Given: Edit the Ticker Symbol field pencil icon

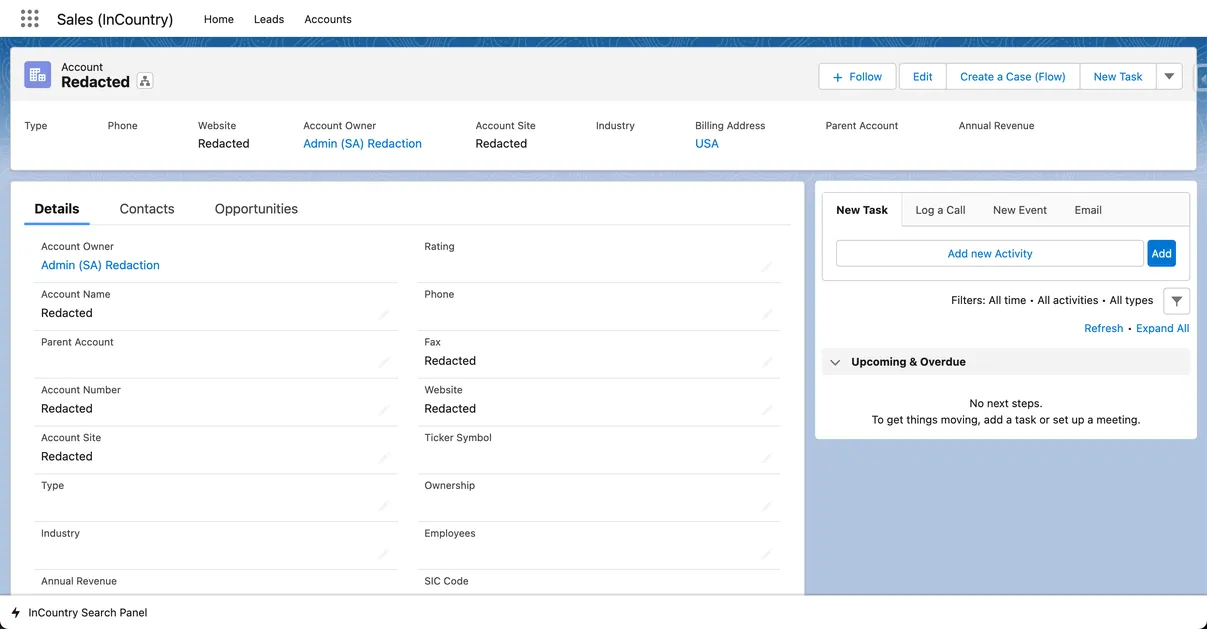Looking at the screenshot, I should point(767,458).
